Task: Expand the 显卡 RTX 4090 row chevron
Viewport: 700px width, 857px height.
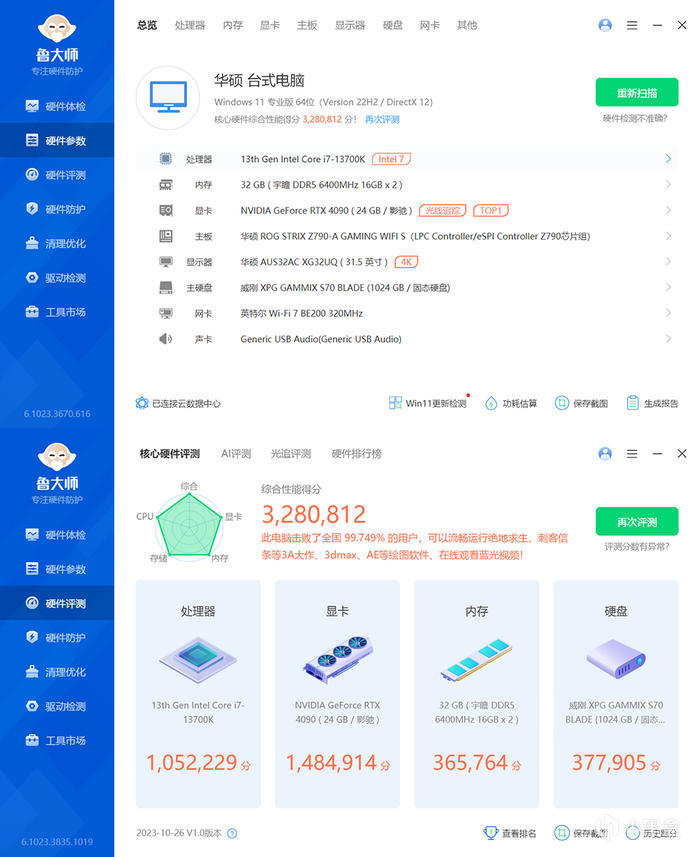Action: (668, 210)
